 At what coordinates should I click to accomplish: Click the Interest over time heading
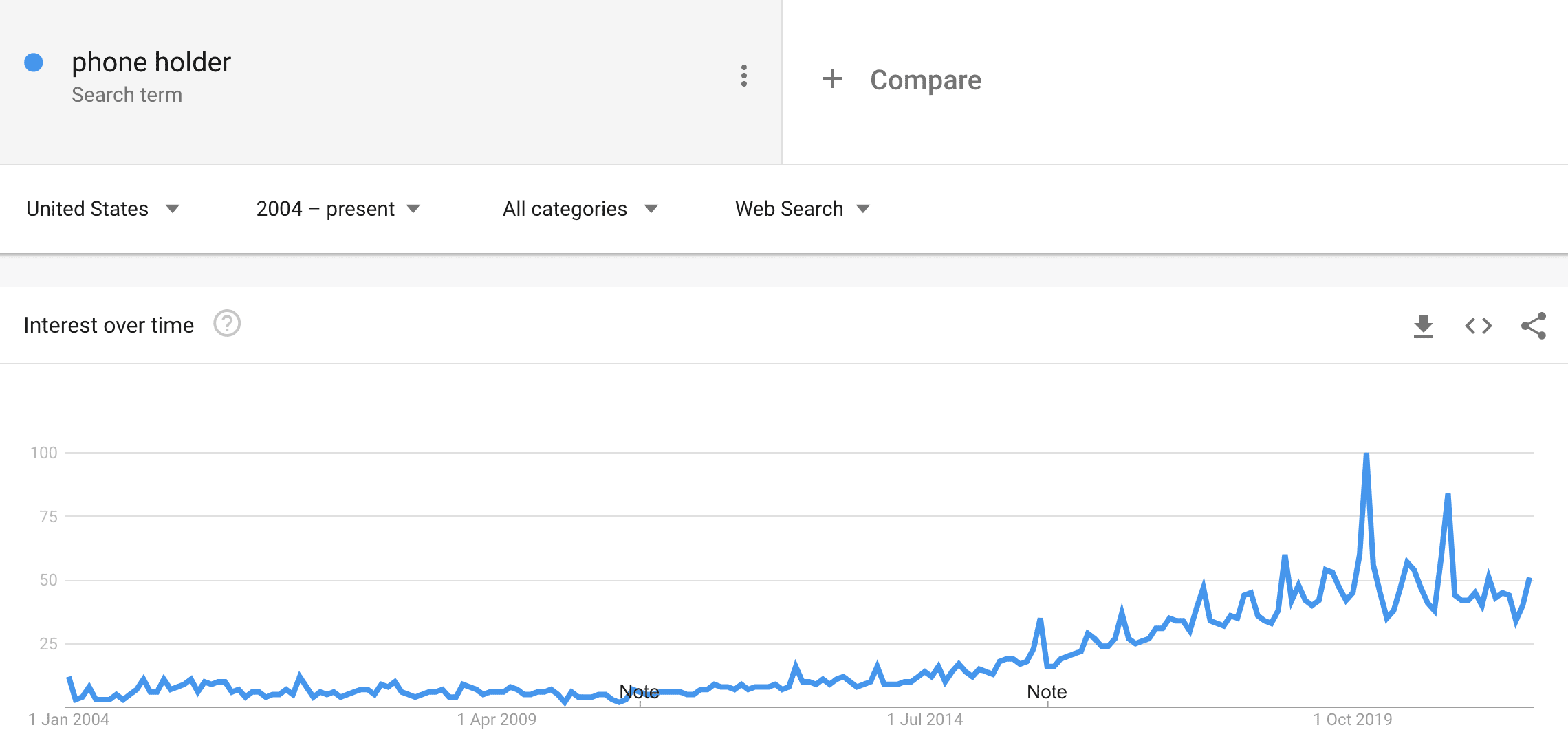click(109, 325)
